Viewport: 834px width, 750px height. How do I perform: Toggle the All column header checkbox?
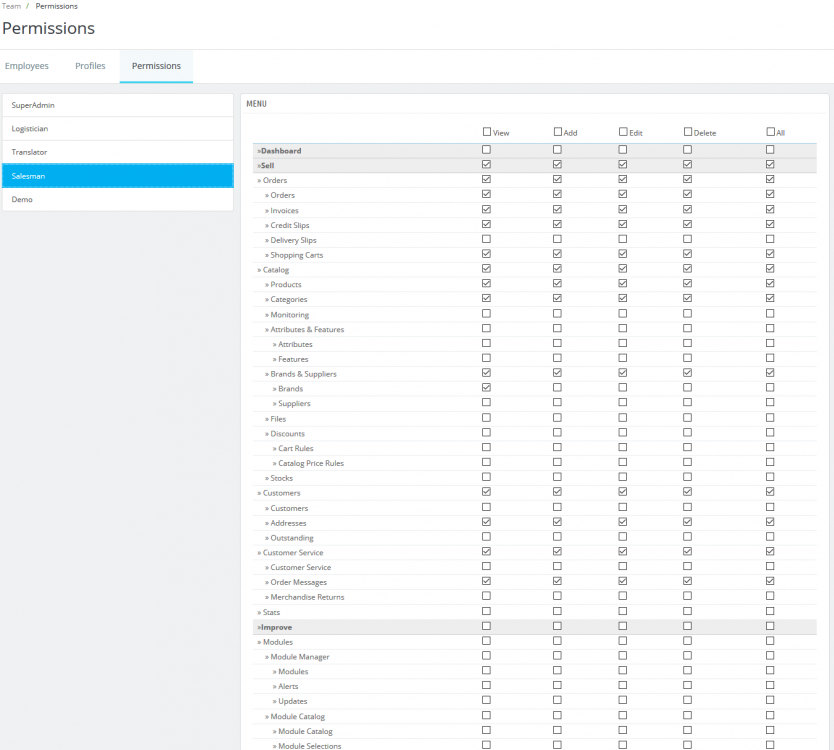tap(770, 131)
